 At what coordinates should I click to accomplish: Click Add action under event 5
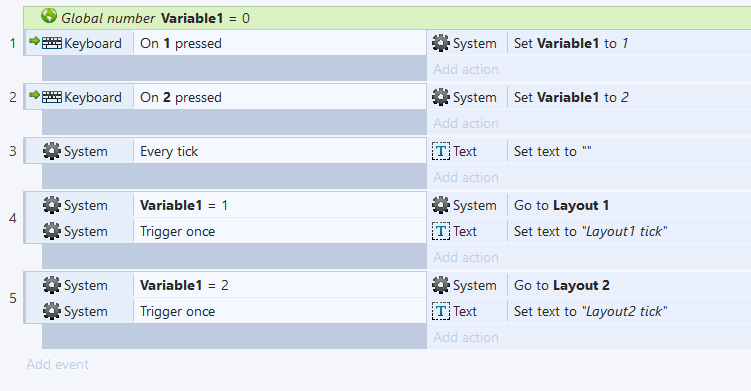point(466,337)
